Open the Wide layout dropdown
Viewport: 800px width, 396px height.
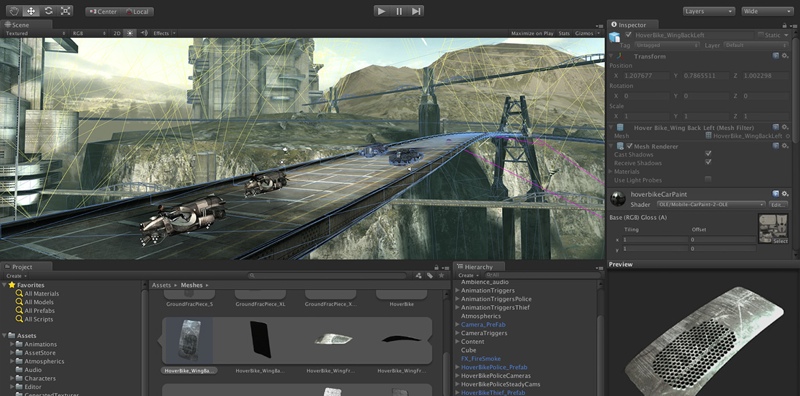coord(767,11)
